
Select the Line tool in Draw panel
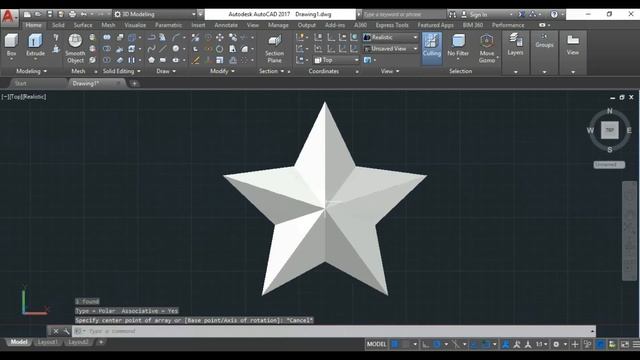click(163, 49)
